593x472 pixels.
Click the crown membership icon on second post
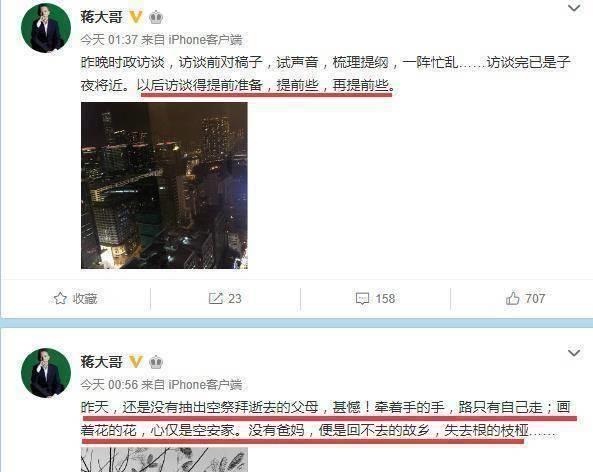click(156, 362)
